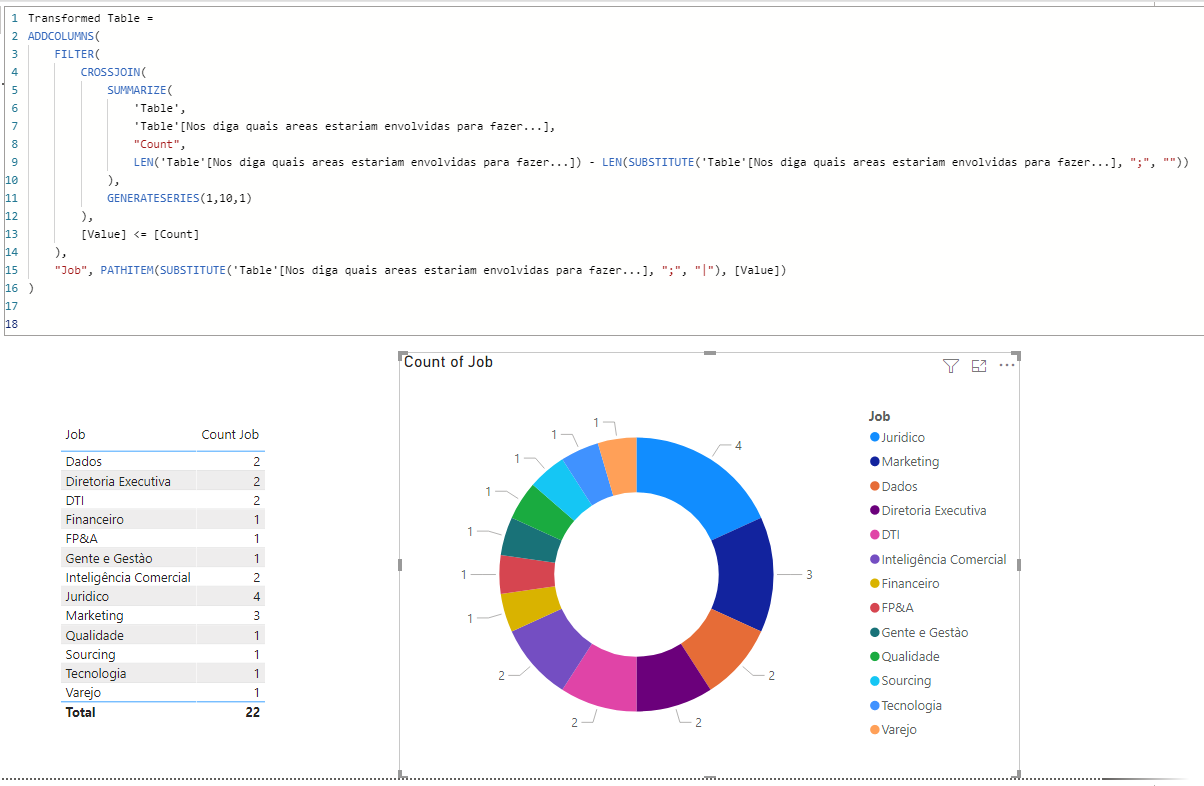Viewport: 1204px width, 786px height.
Task: Activate Focus mode on the chart
Action: pos(979,366)
